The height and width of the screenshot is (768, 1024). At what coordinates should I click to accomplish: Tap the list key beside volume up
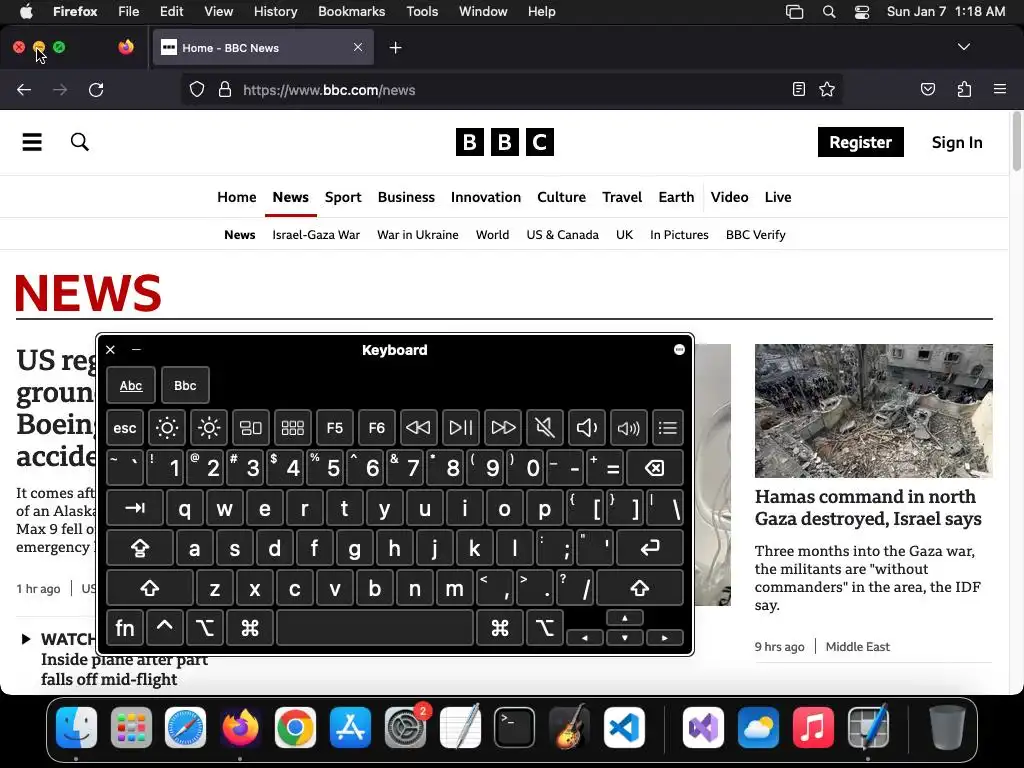(x=667, y=428)
